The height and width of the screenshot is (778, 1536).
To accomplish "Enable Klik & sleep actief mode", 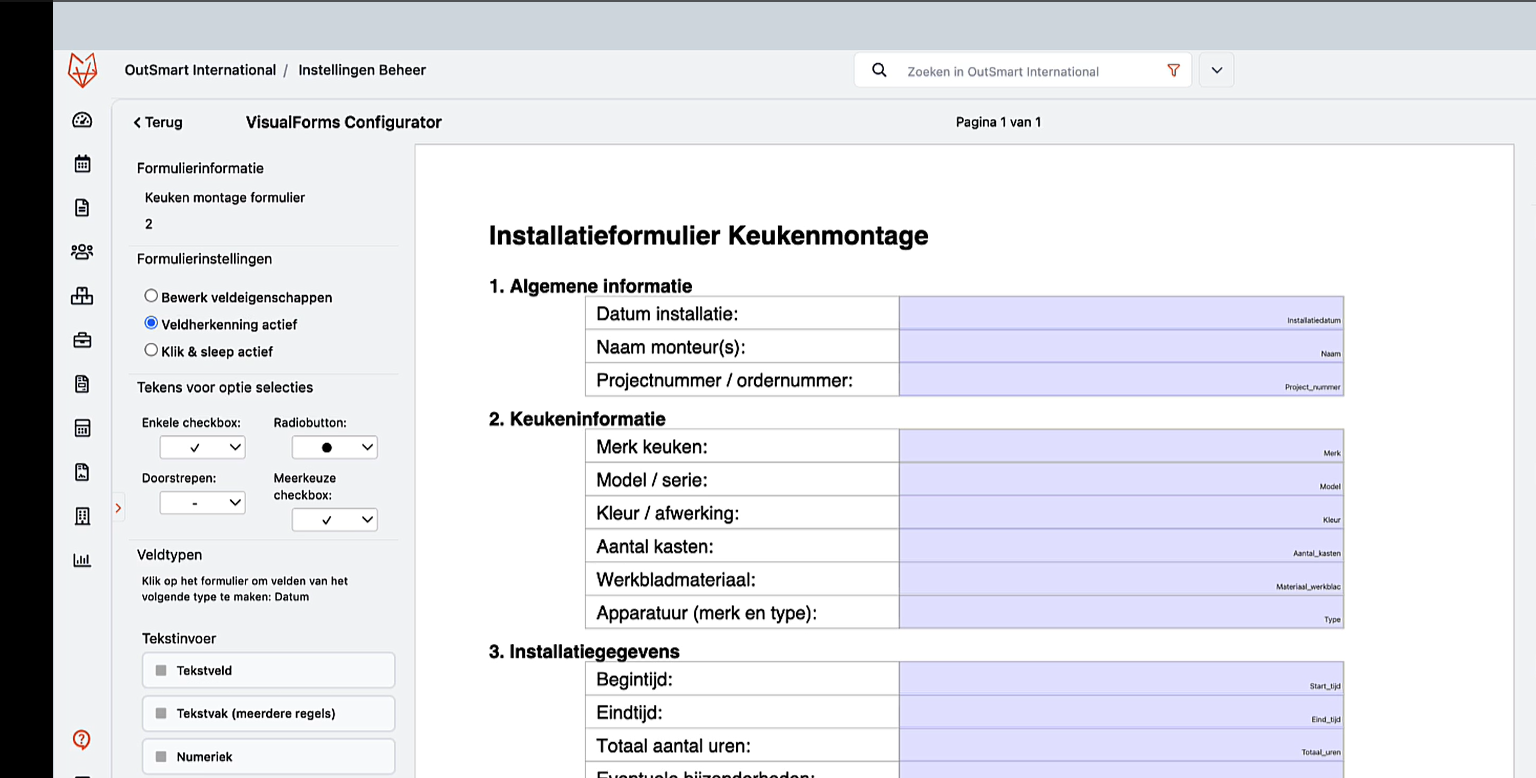I will (151, 349).
